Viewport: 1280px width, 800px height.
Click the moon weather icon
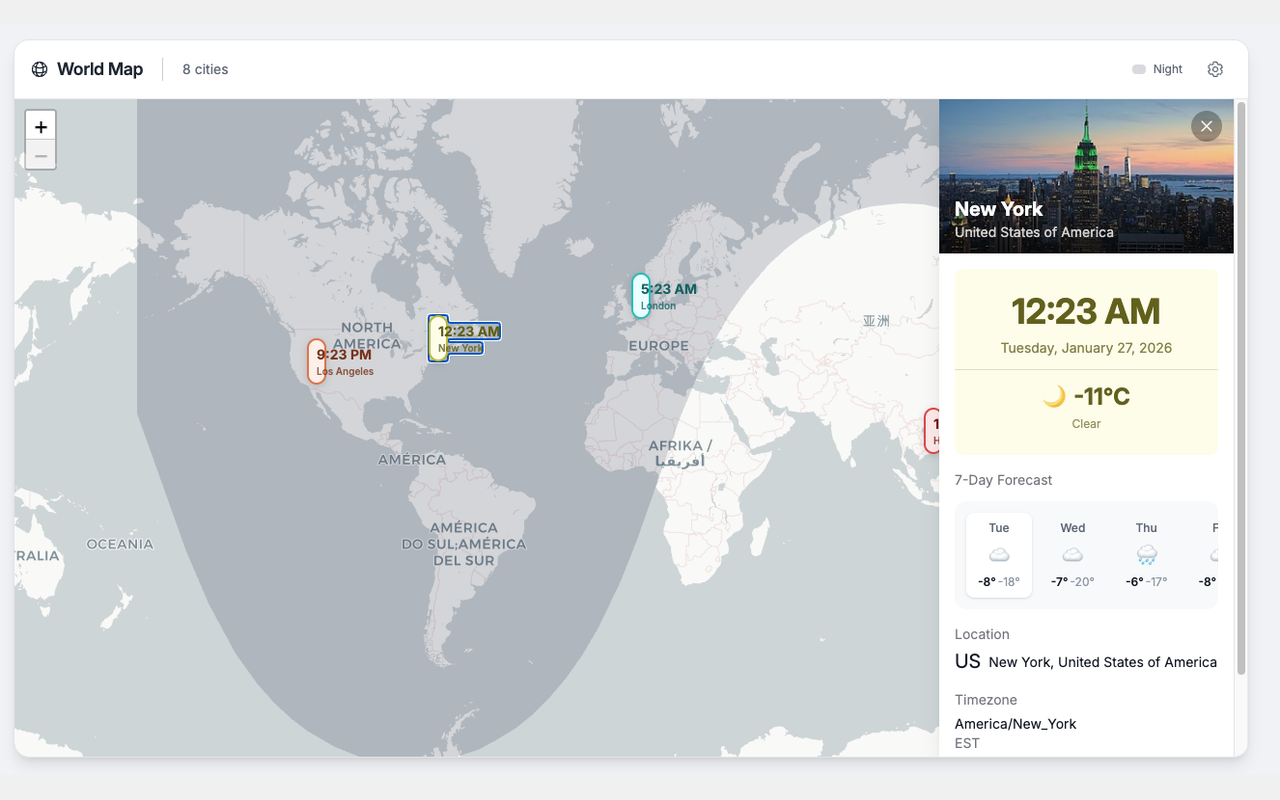(x=1054, y=397)
